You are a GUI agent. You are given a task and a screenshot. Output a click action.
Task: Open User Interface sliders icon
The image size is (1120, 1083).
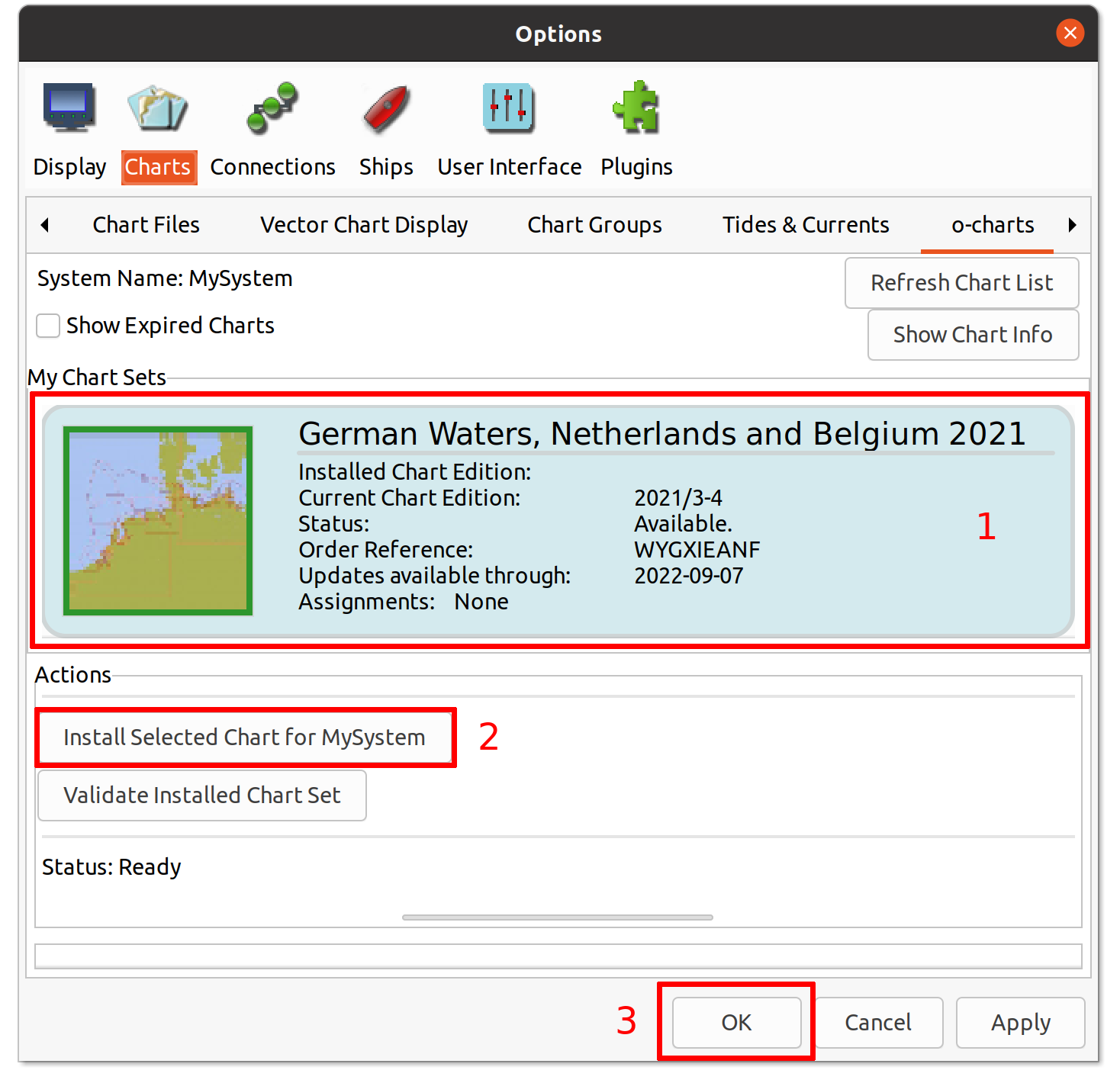pyautogui.click(x=509, y=108)
